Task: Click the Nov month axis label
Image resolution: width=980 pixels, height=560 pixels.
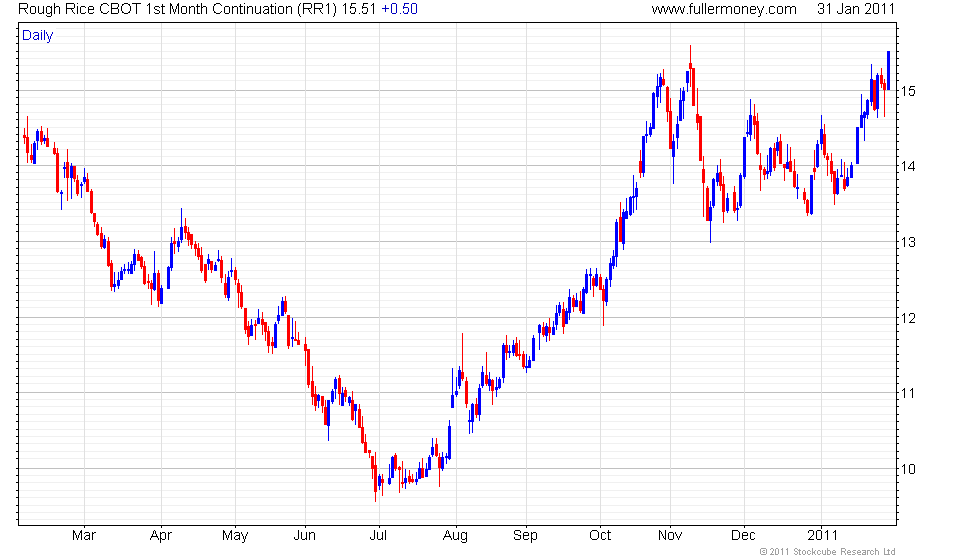Action: (x=670, y=535)
